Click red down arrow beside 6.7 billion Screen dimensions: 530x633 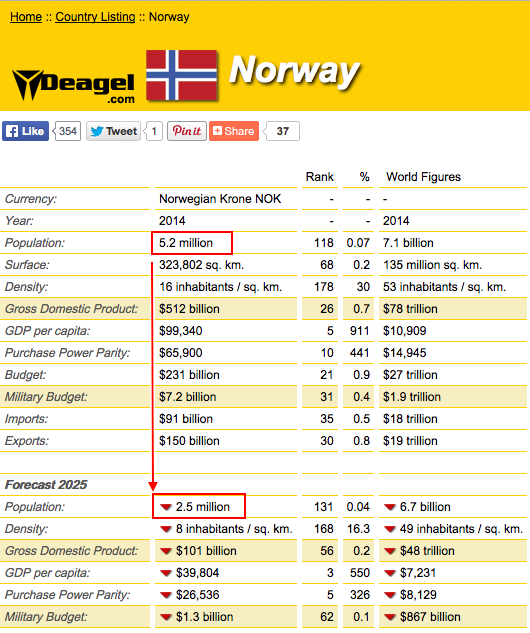[x=390, y=507]
